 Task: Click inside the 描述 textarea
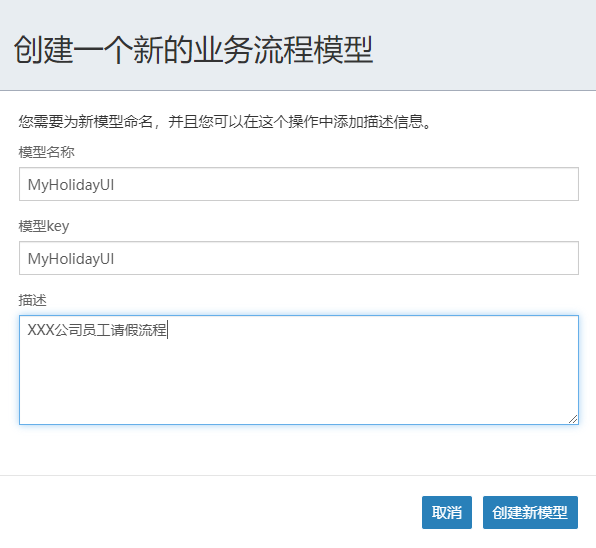pos(299,369)
